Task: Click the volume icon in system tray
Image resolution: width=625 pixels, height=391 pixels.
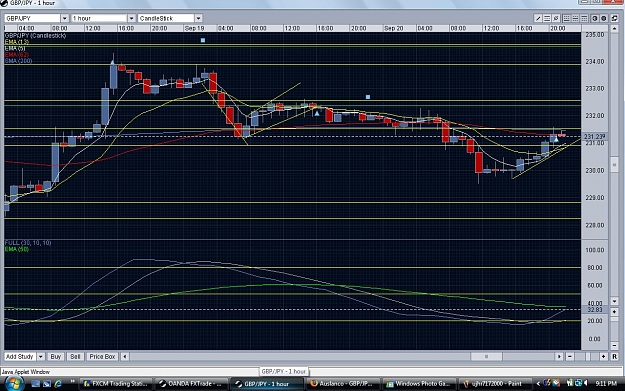Action: click(x=586, y=383)
